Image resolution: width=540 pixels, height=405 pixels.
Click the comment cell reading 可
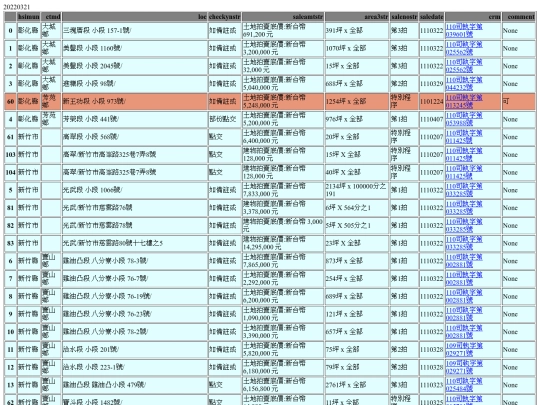519,101
